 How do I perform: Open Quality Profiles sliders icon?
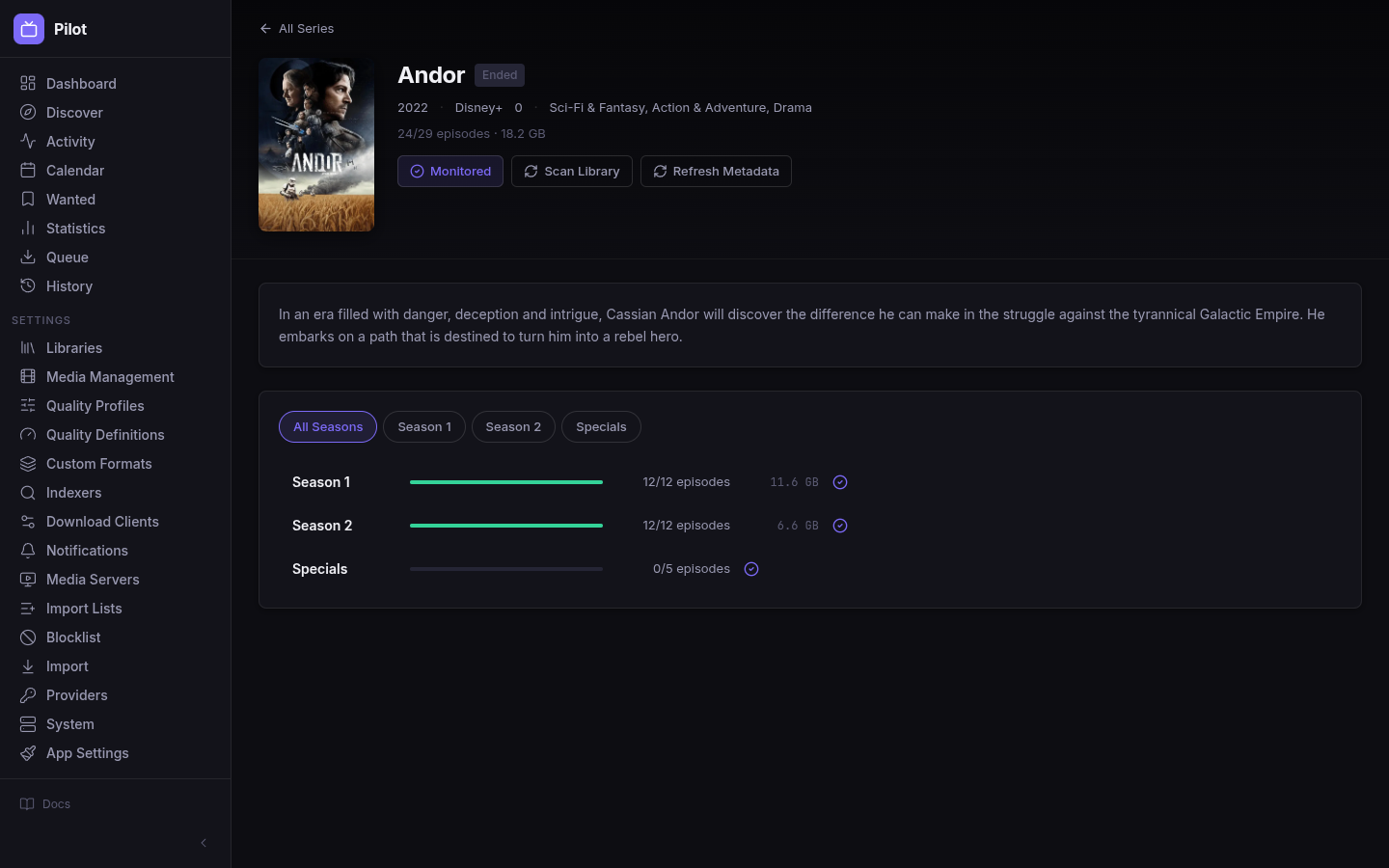(x=28, y=406)
